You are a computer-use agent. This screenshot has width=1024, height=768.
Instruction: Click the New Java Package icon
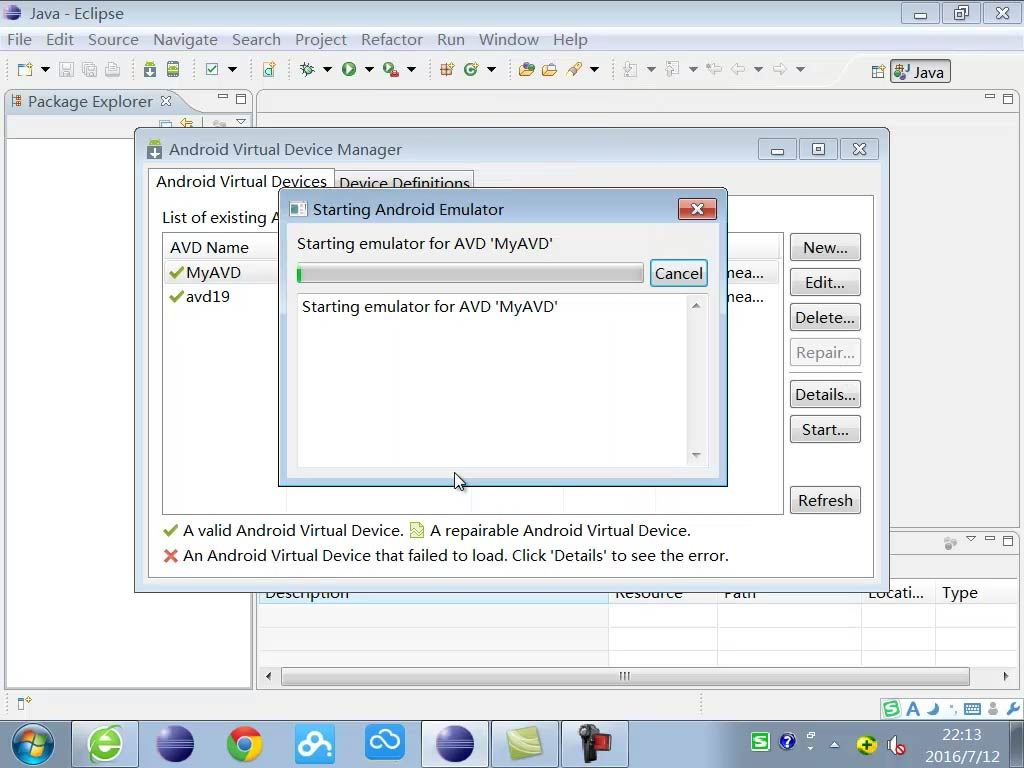click(447, 69)
